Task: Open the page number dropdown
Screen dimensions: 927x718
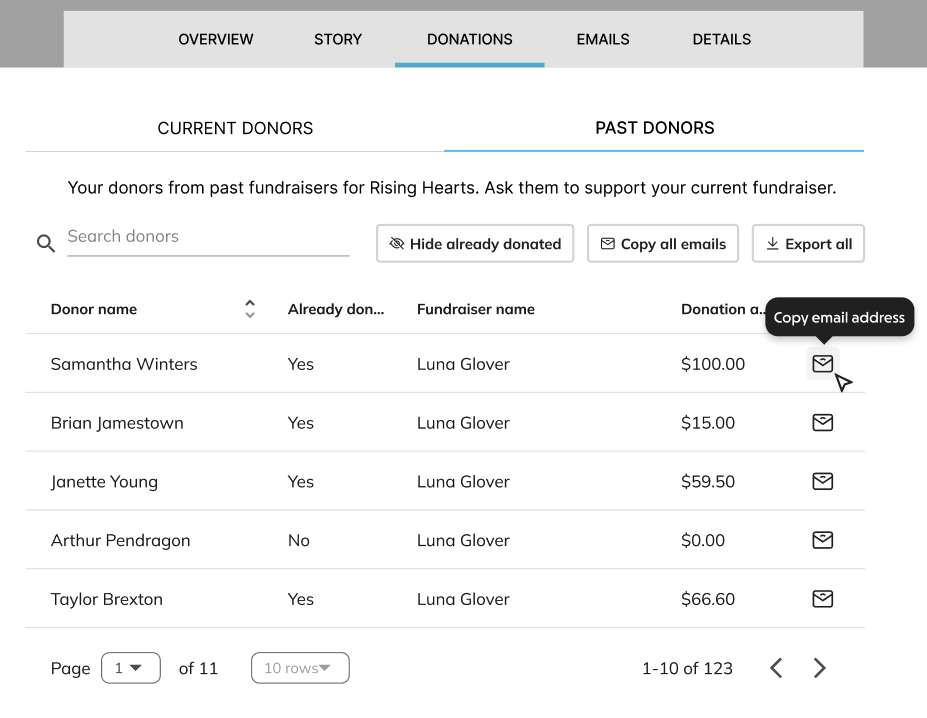Action: tap(131, 668)
